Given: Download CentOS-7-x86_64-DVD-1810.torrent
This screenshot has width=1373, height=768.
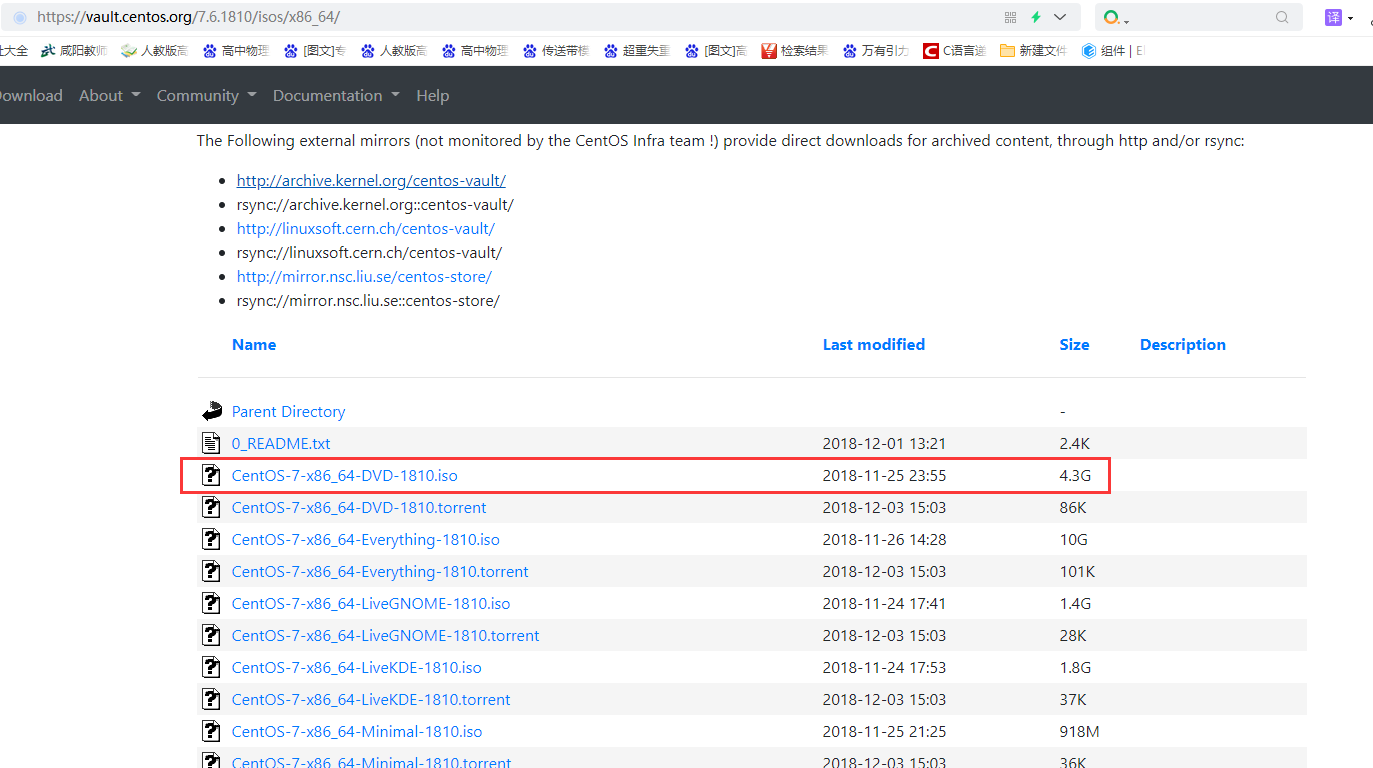Looking at the screenshot, I should 359,508.
